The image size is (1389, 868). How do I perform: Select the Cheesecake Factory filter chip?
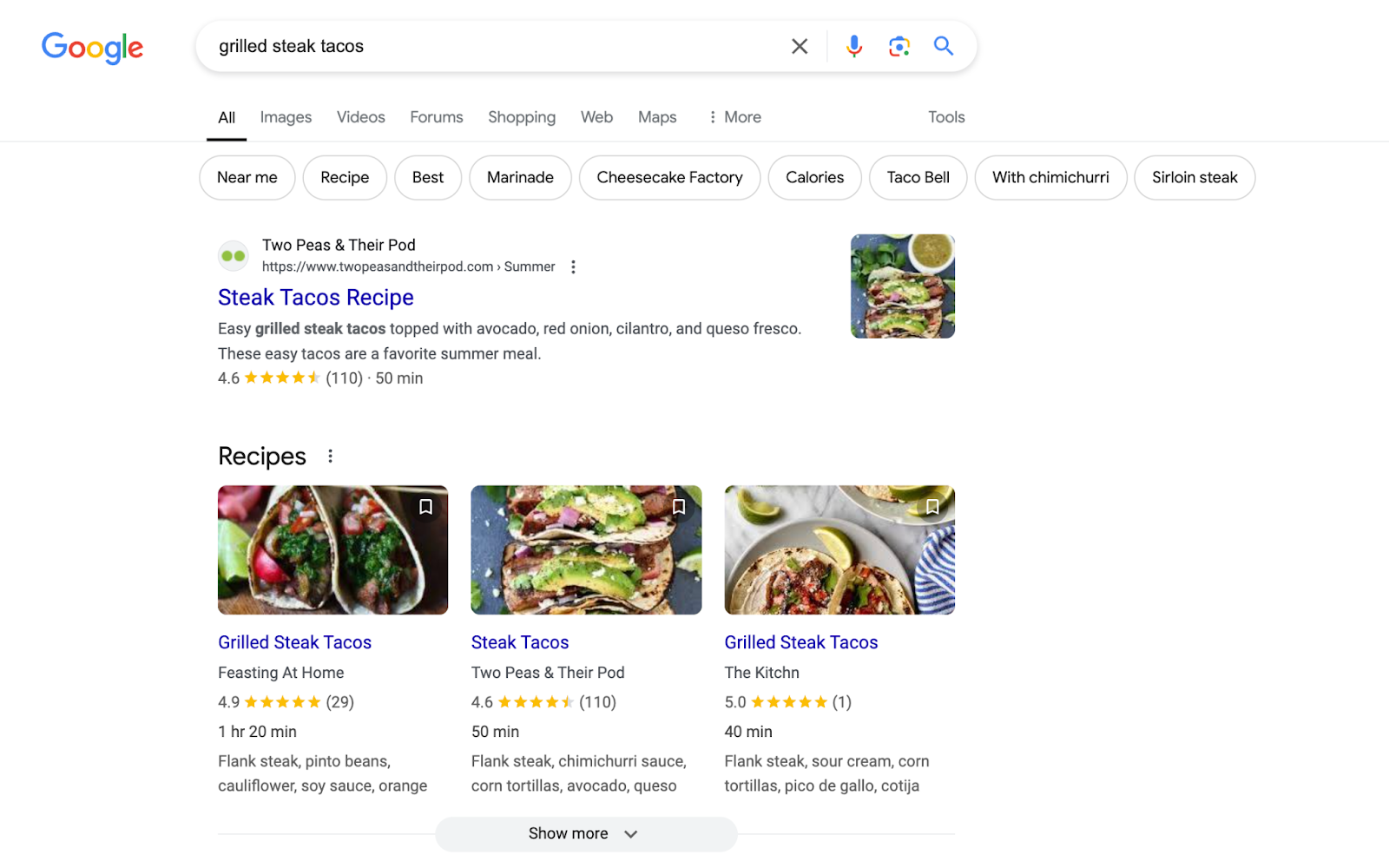point(669,178)
